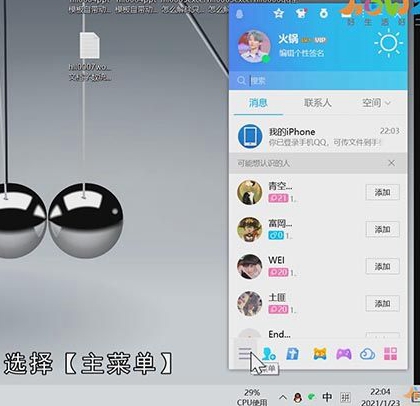Click the name 土匪 in suggestions
Image resolution: width=420 pixels, height=406 pixels.
pos(277,297)
